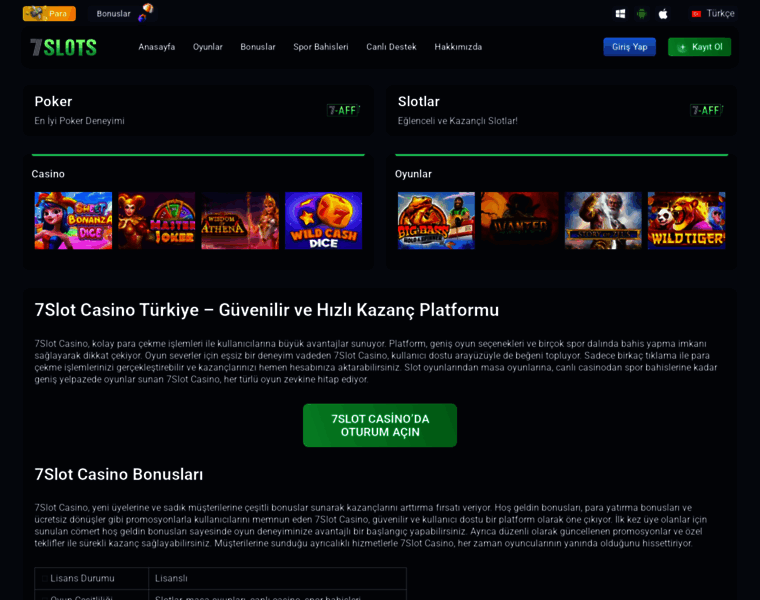Click the Windows download icon
The width and height of the screenshot is (760, 600).
click(x=620, y=14)
